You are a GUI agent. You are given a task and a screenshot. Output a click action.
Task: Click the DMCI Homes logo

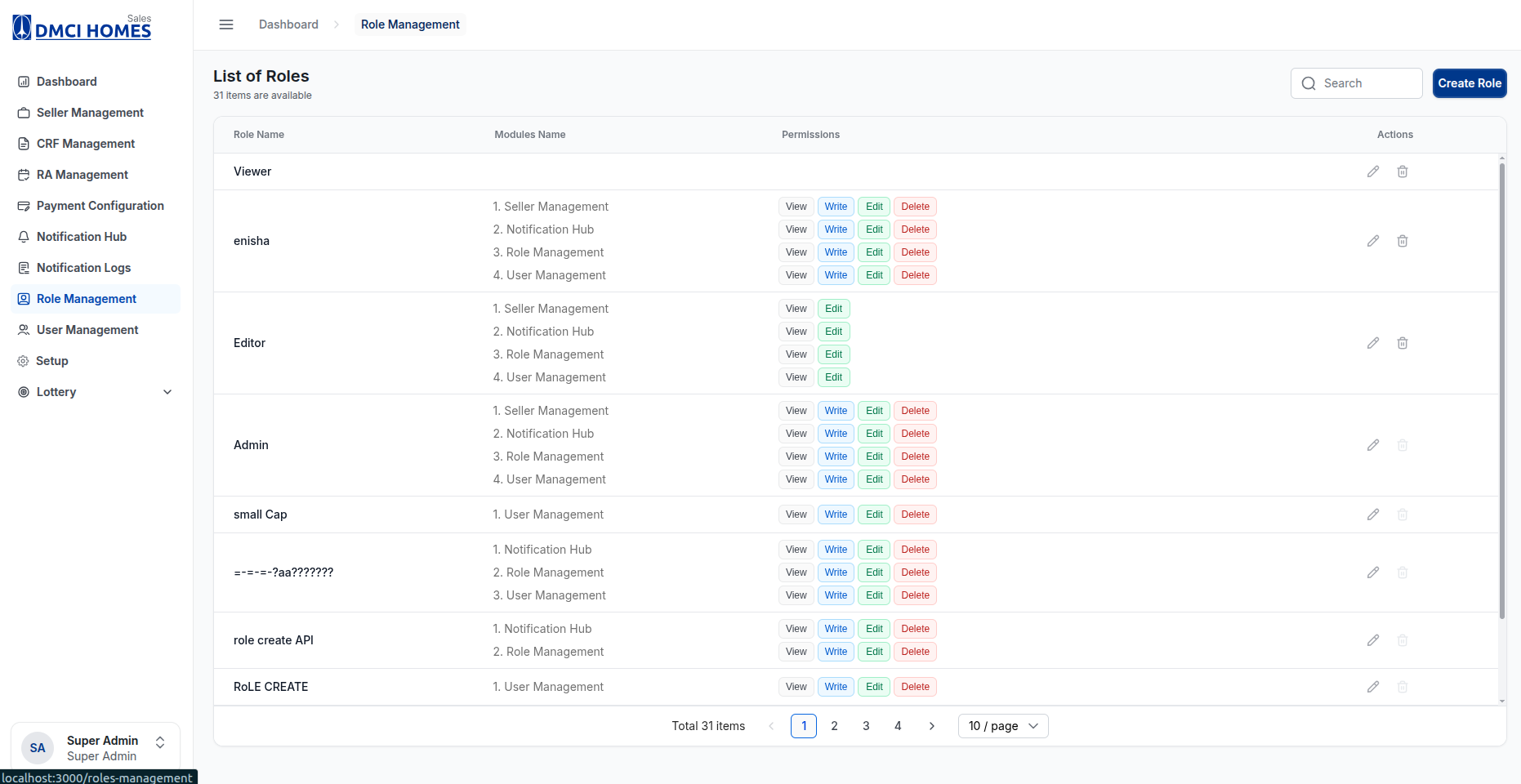(82, 27)
